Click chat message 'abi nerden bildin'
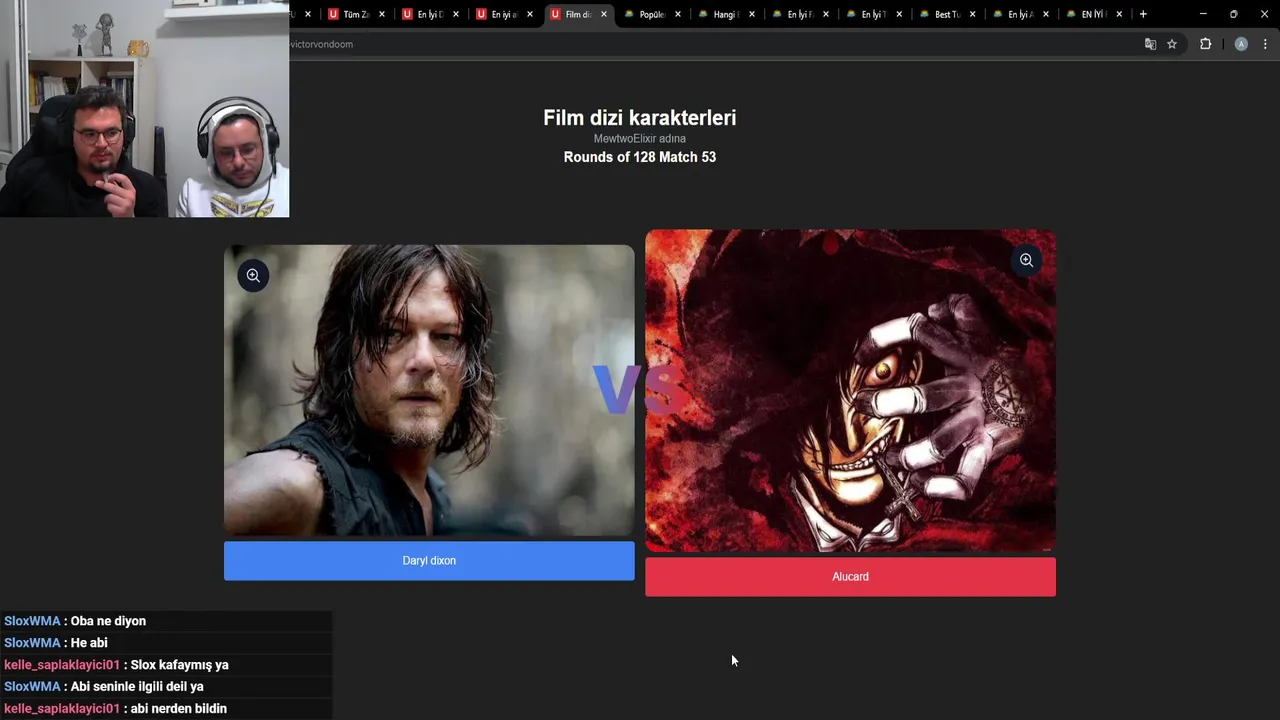Image resolution: width=1280 pixels, height=720 pixels. 179,709
